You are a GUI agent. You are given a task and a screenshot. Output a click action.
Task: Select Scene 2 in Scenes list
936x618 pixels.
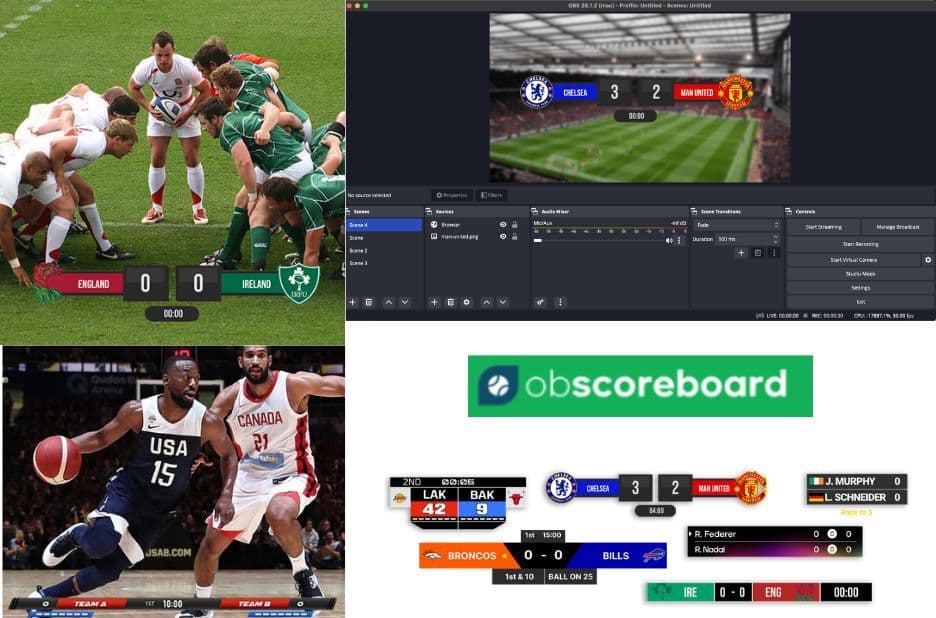384,251
